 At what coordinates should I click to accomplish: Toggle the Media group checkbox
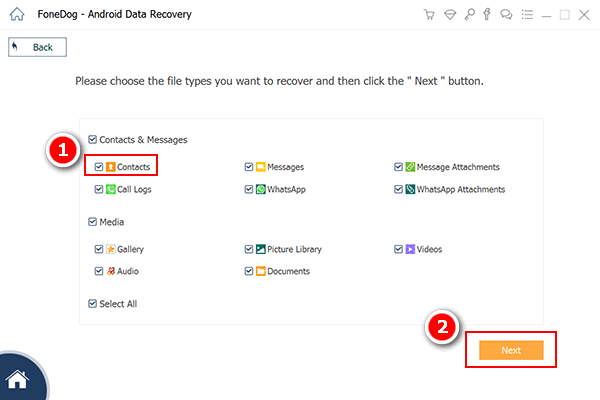click(92, 222)
